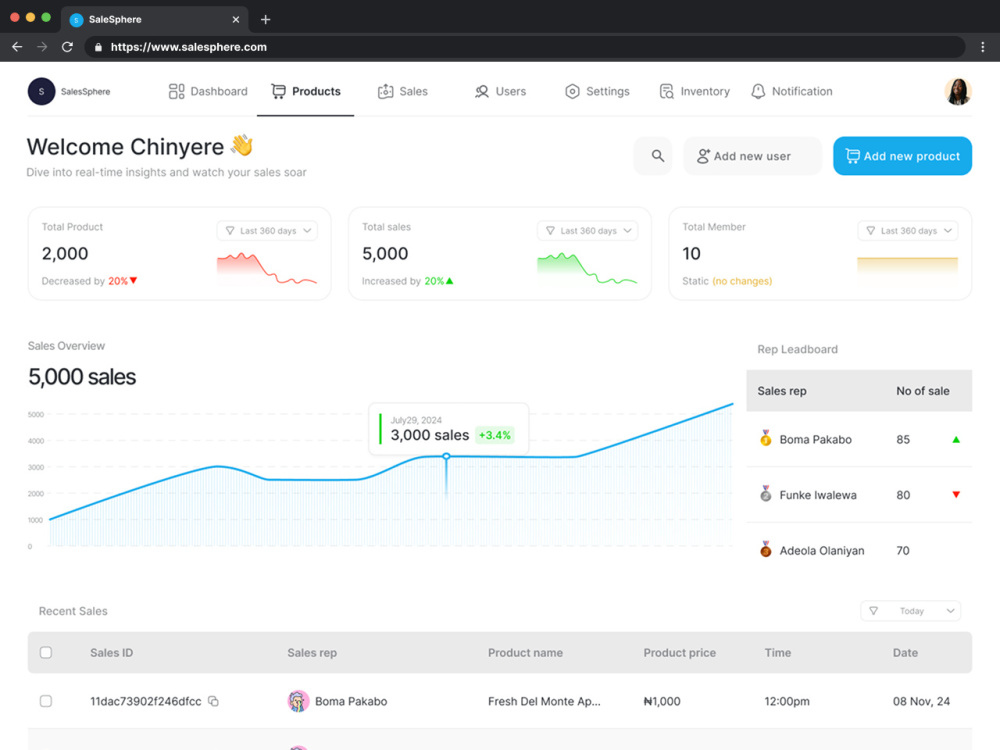This screenshot has width=1000, height=750.
Task: Click the Dashboard grid icon
Action: click(177, 91)
